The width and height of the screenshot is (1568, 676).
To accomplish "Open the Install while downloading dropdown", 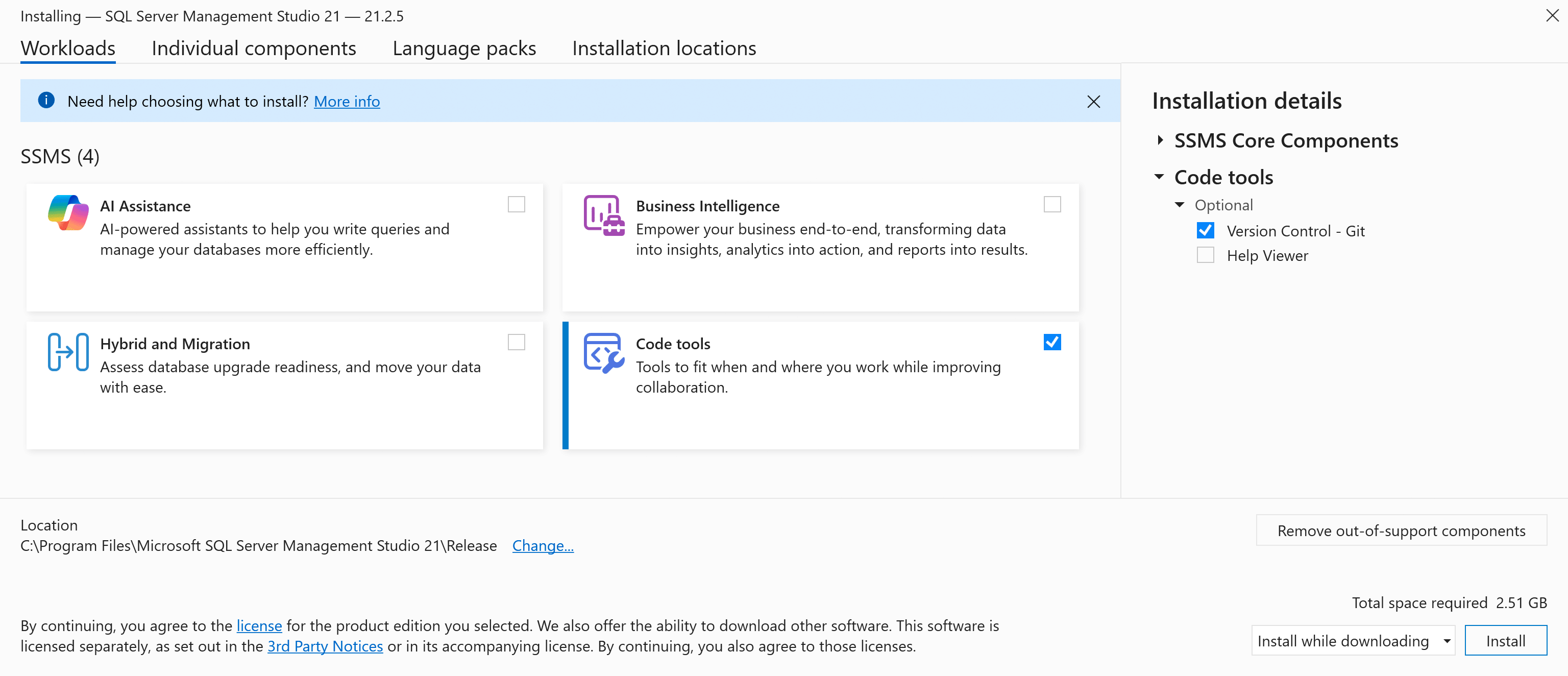I will click(x=1353, y=641).
